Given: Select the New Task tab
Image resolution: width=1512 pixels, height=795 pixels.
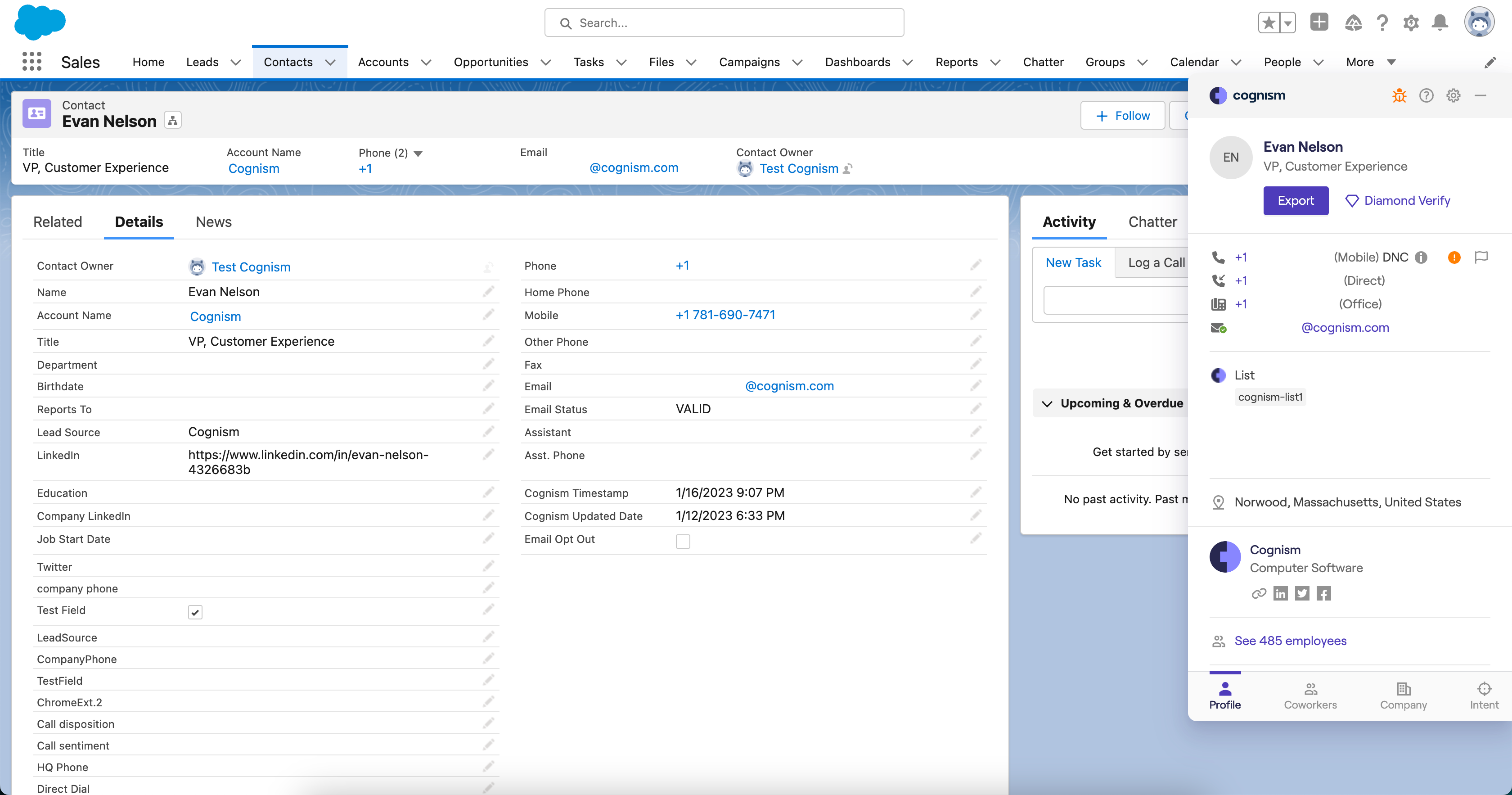Looking at the screenshot, I should point(1073,263).
